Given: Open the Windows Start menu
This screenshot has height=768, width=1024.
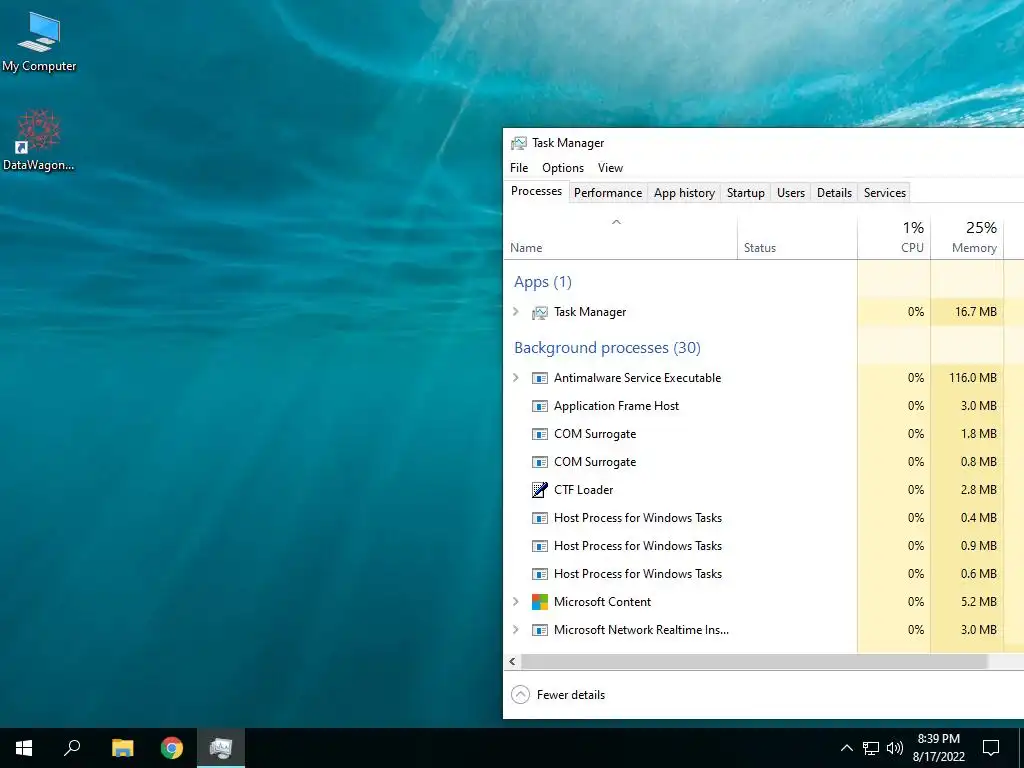Looking at the screenshot, I should tap(24, 748).
